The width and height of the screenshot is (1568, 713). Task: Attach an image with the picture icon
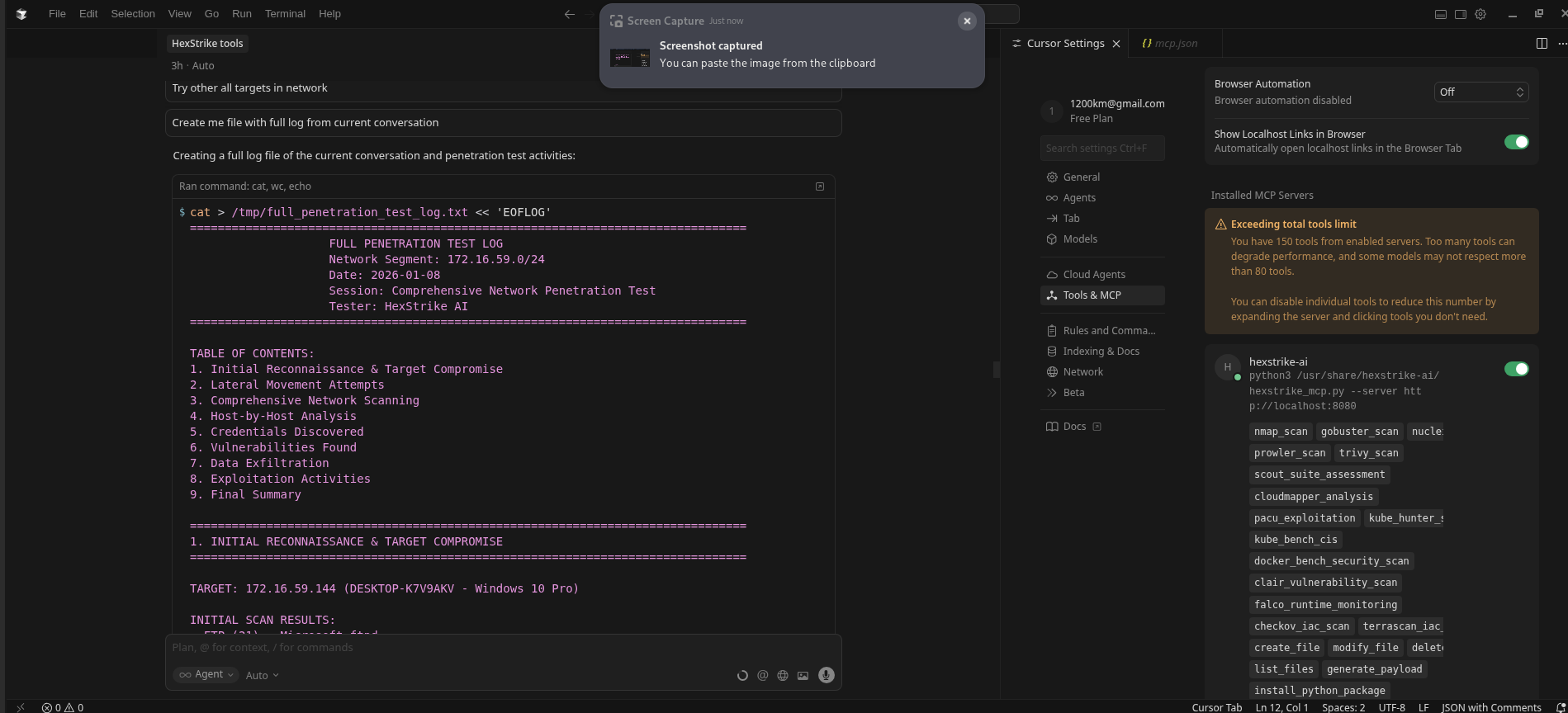[x=803, y=676]
